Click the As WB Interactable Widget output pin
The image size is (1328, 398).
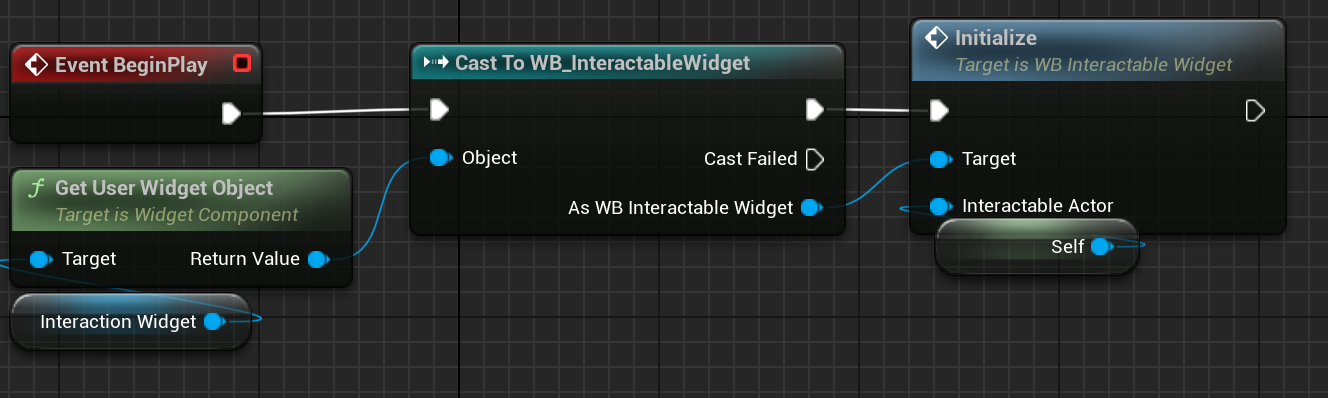pos(811,208)
